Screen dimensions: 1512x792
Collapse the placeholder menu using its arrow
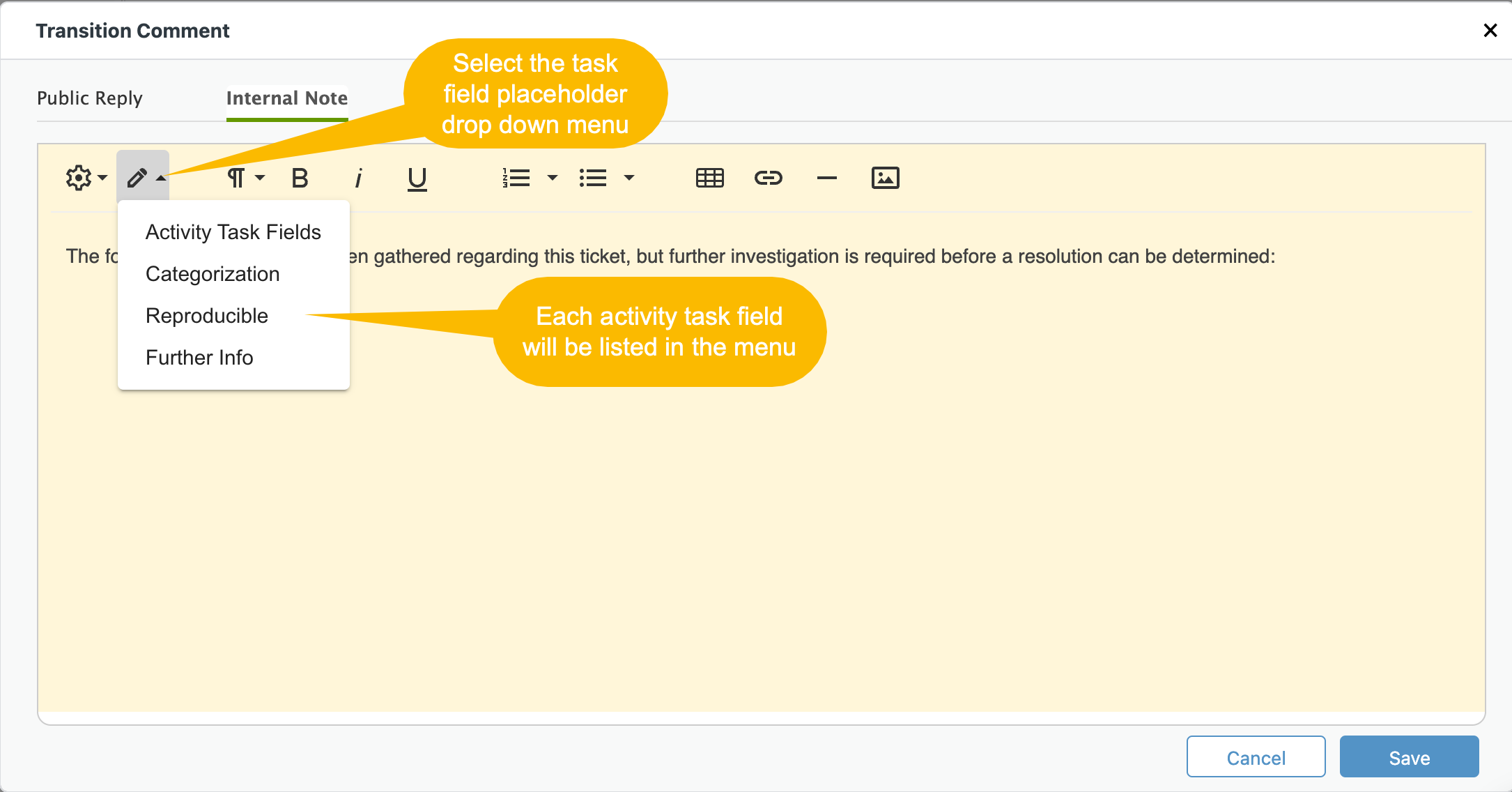pos(161,178)
